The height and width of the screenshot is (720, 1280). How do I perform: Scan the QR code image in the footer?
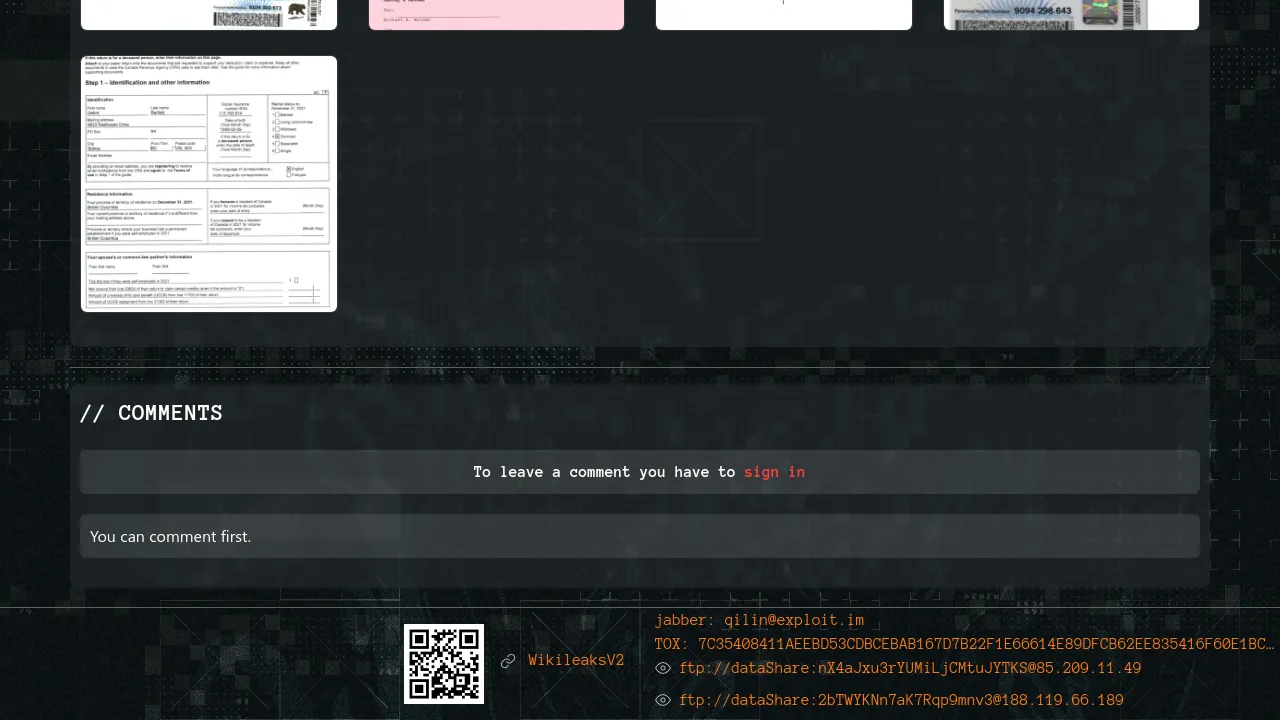click(x=443, y=663)
